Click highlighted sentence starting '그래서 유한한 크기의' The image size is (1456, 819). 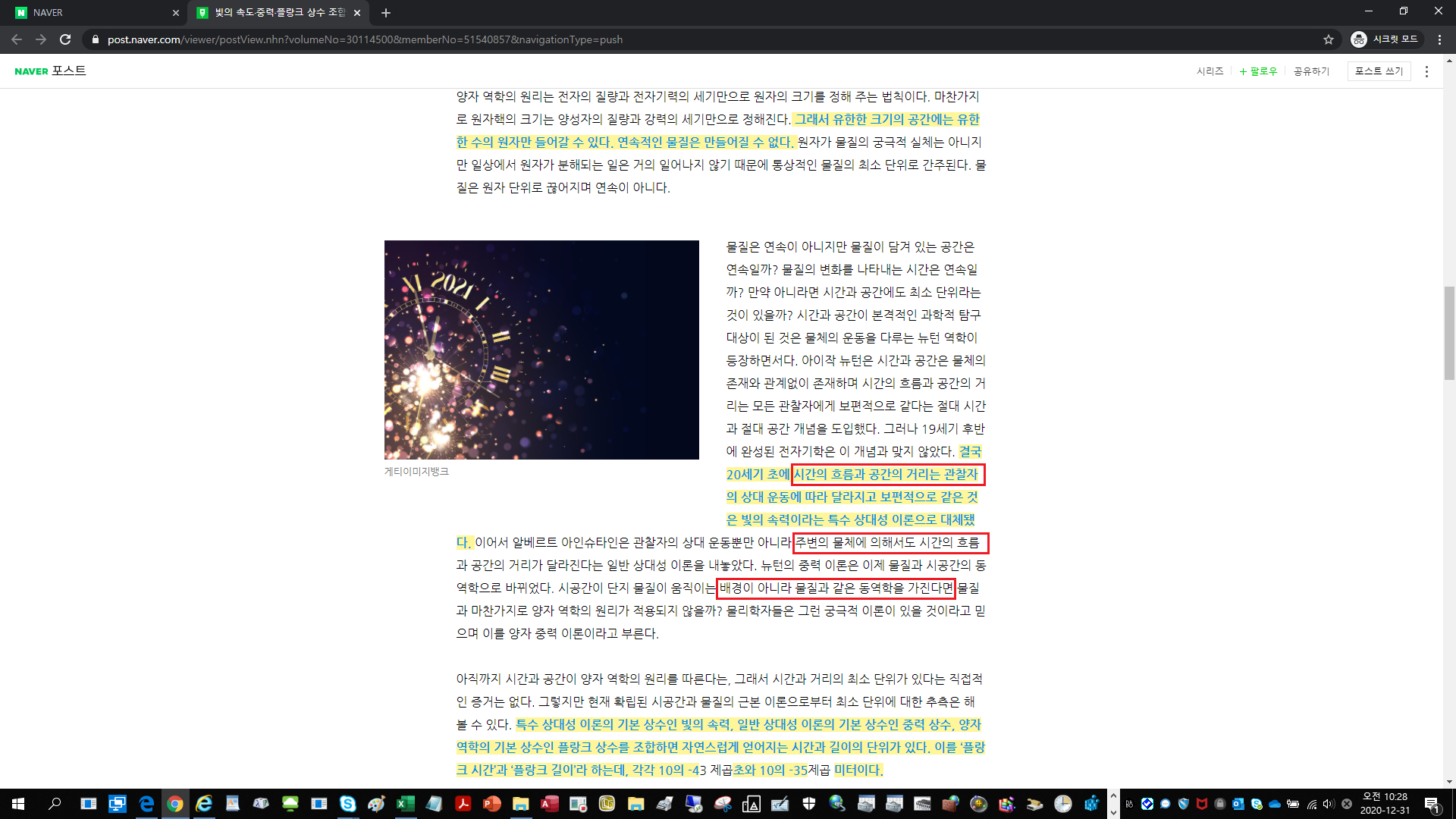[718, 130]
